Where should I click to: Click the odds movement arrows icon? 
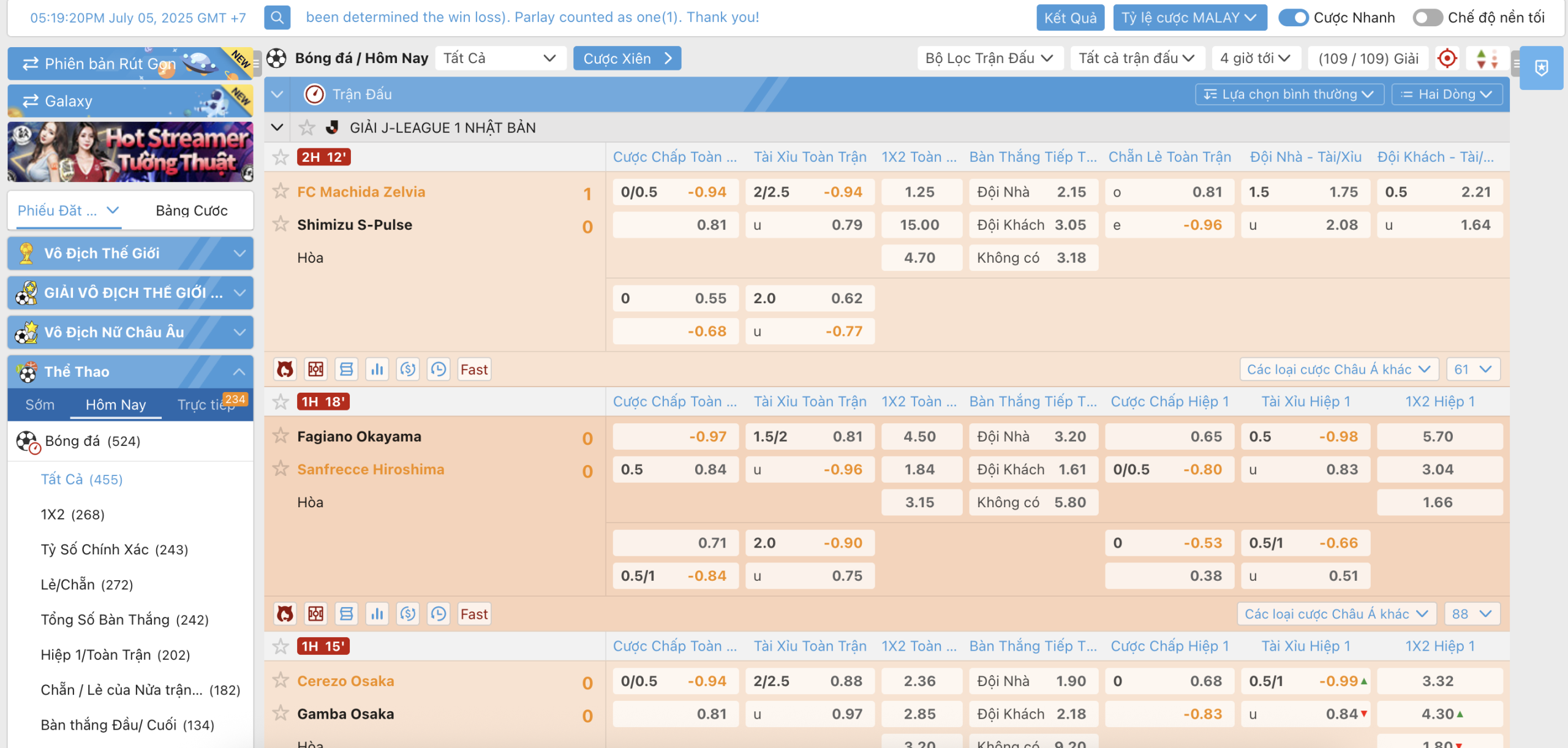click(1487, 58)
